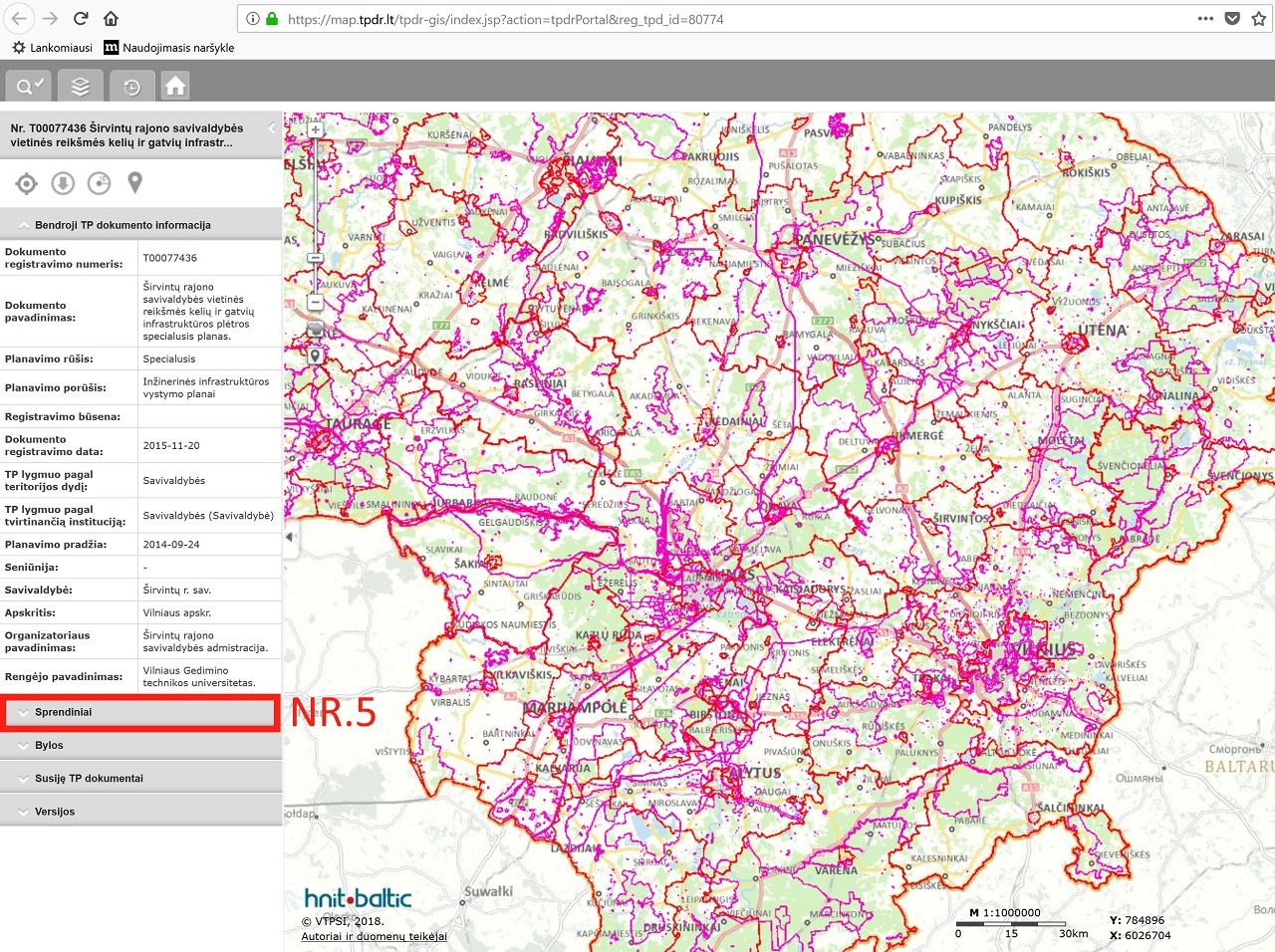Click the download arrow circle icon
This screenshot has width=1275, height=952.
click(x=63, y=183)
